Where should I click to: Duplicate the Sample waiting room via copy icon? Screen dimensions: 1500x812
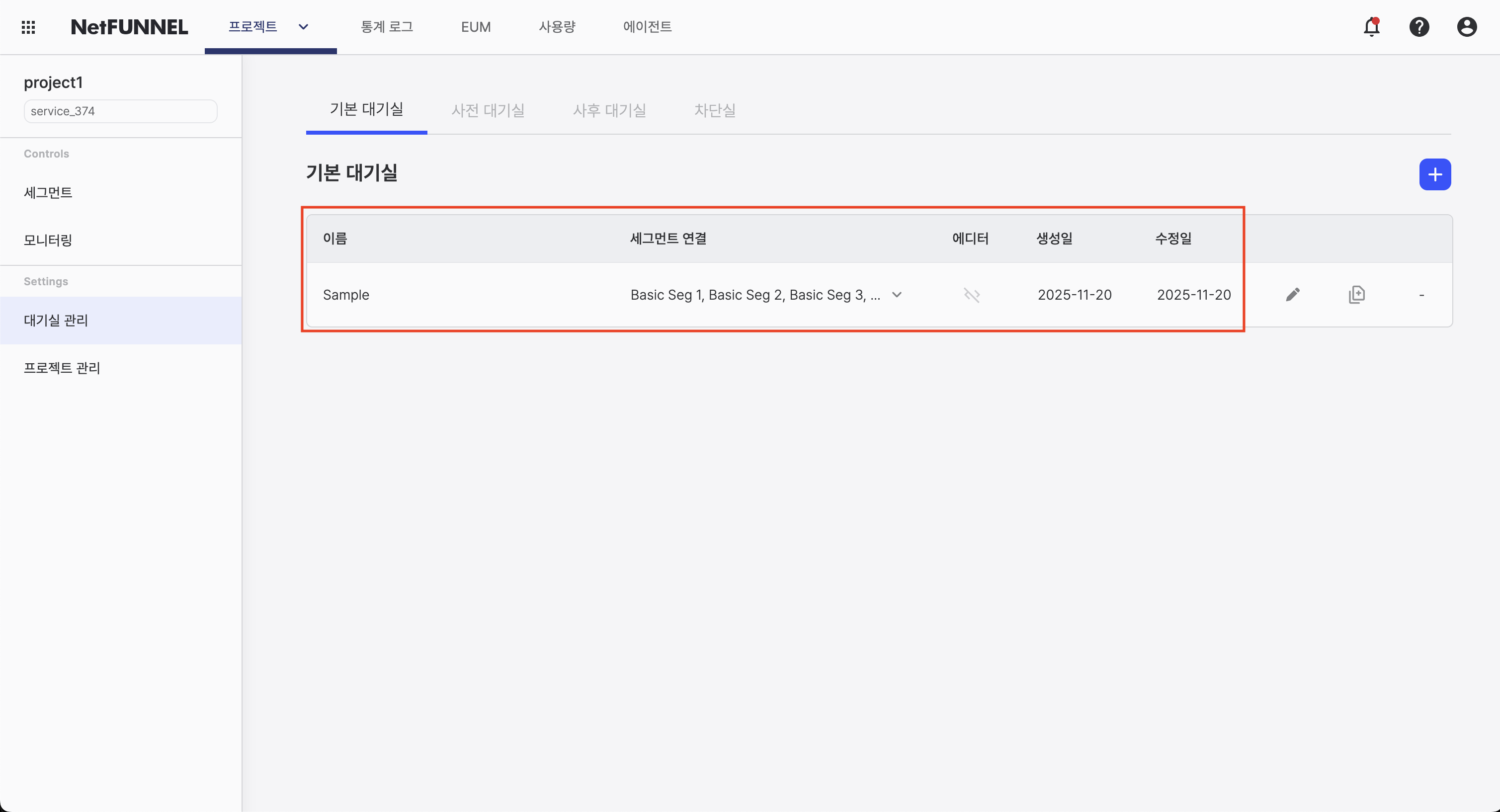(x=1357, y=295)
